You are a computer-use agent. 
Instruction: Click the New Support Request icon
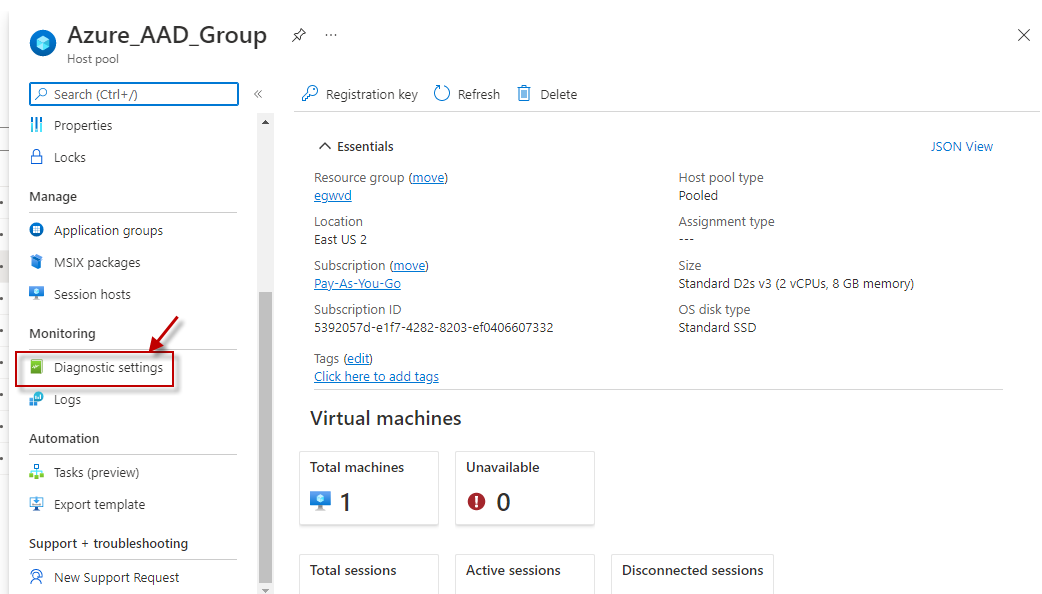coord(37,577)
